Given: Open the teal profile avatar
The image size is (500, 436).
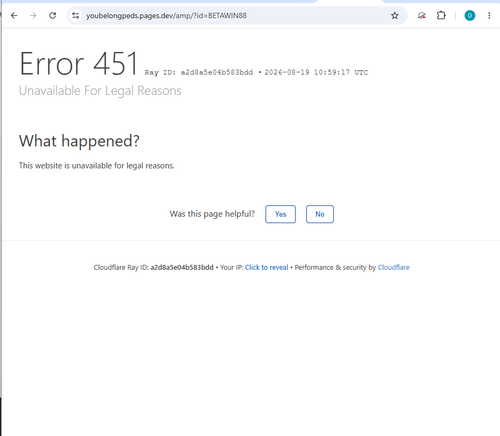Looking at the screenshot, I should click(470, 15).
